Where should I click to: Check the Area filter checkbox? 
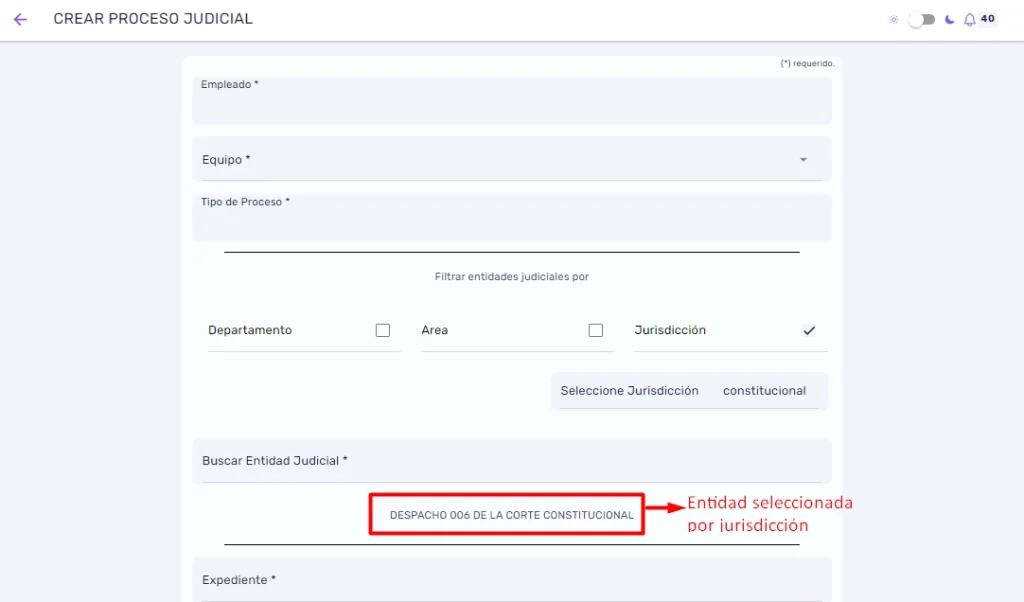click(x=596, y=330)
